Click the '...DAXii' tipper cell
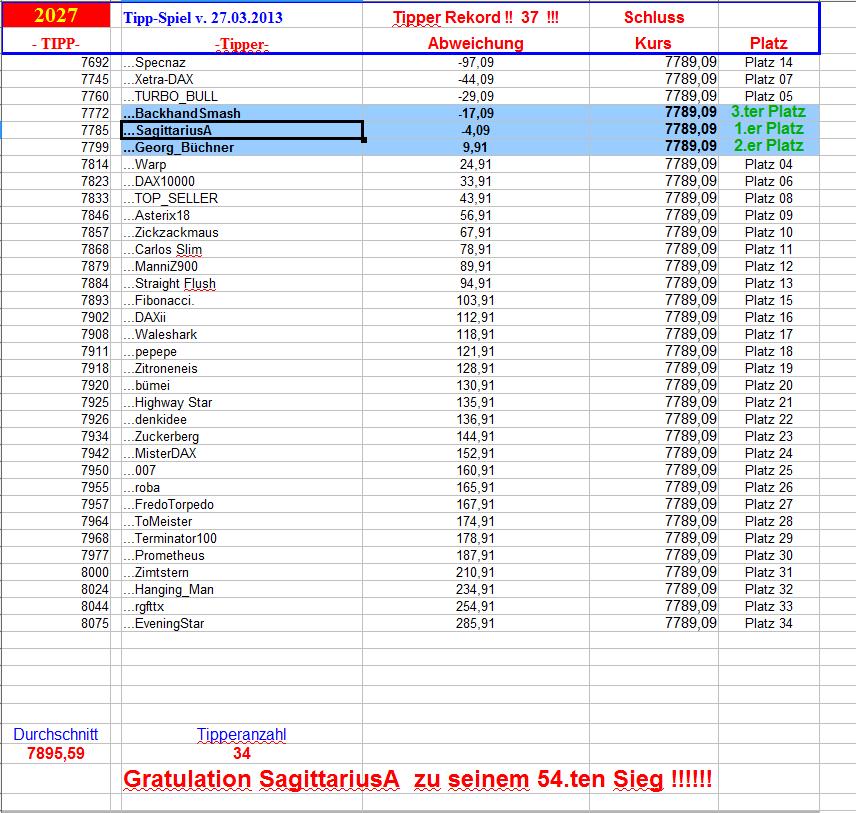 point(241,317)
